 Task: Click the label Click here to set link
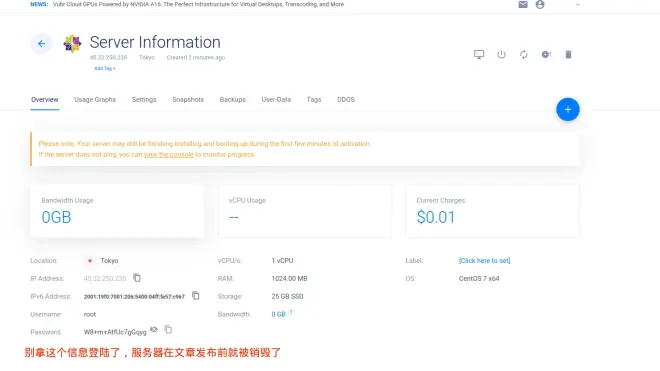tap(484, 261)
